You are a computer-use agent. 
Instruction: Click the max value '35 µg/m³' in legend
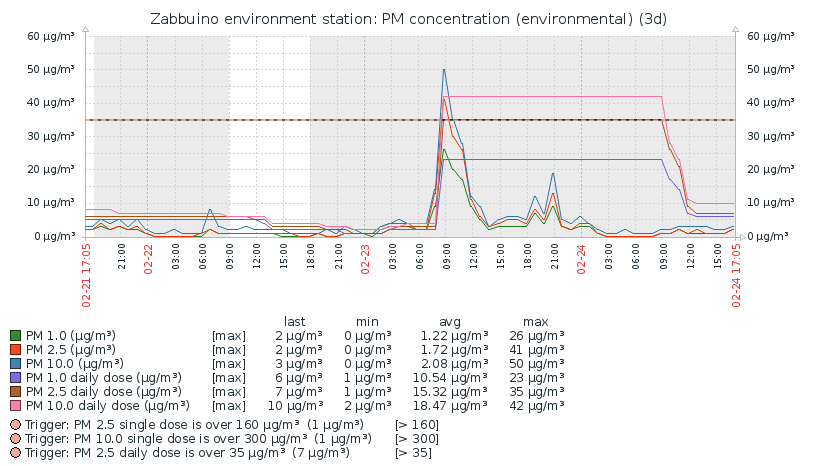pos(537,392)
